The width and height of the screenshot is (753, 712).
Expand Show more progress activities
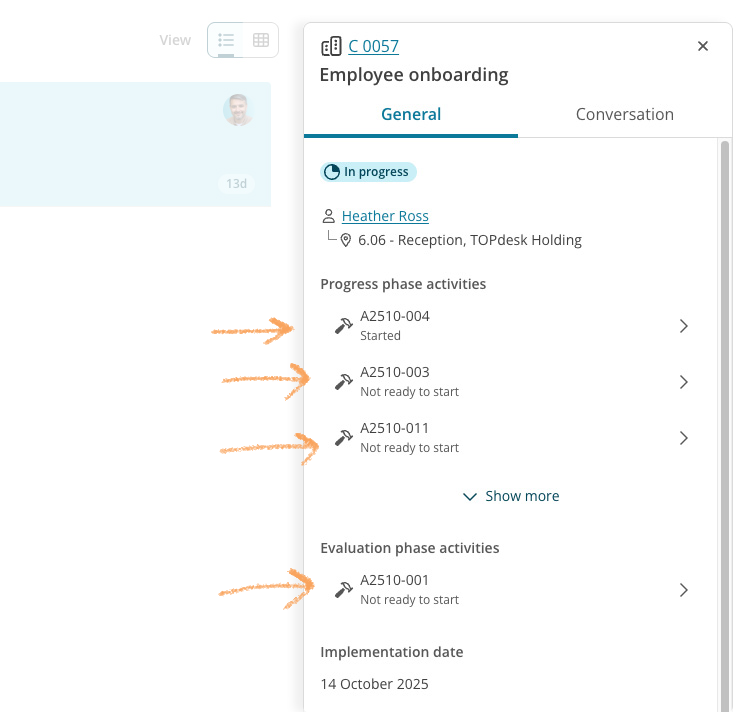tap(511, 496)
